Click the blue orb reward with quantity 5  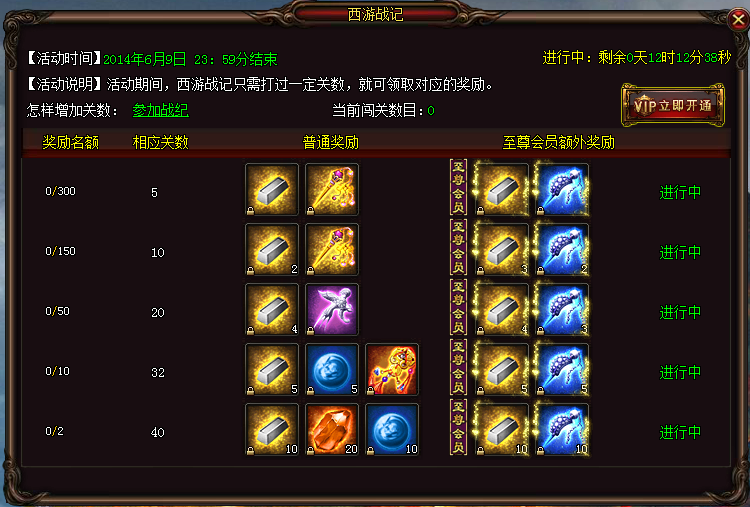(331, 369)
